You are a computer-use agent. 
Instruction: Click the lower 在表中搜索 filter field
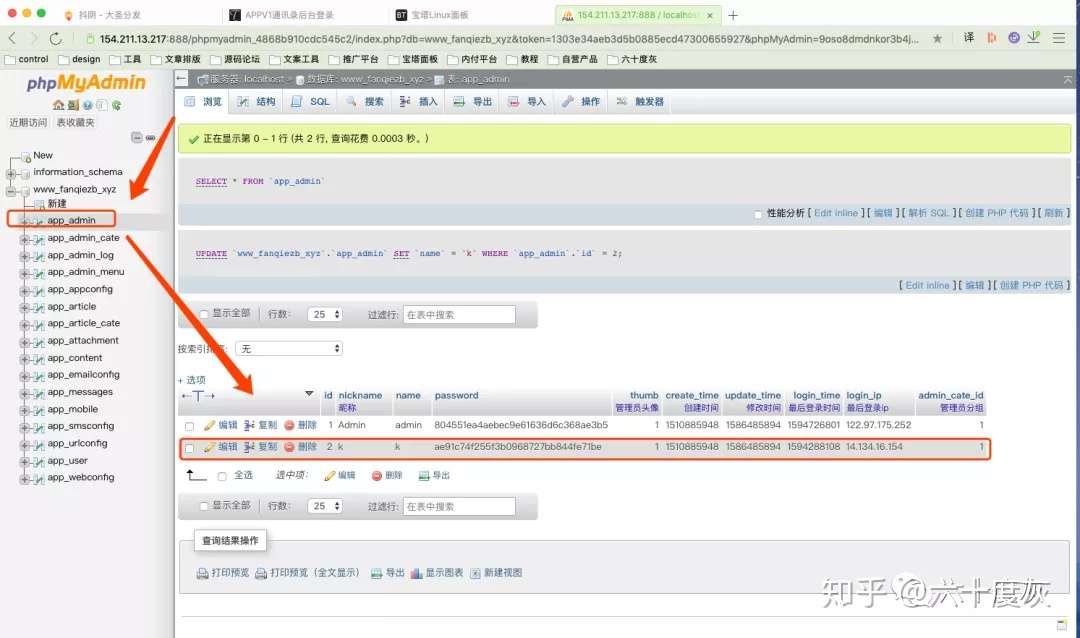point(459,506)
